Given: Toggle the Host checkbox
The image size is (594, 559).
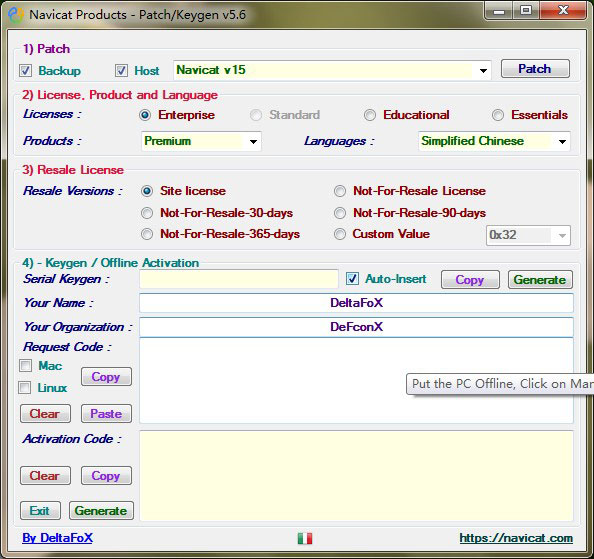Looking at the screenshot, I should coord(121,70).
